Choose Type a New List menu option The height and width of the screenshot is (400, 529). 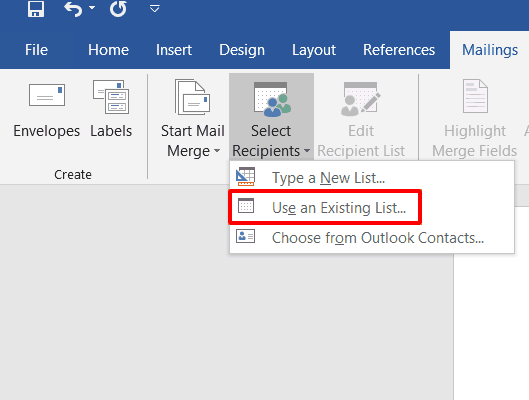coord(372,177)
